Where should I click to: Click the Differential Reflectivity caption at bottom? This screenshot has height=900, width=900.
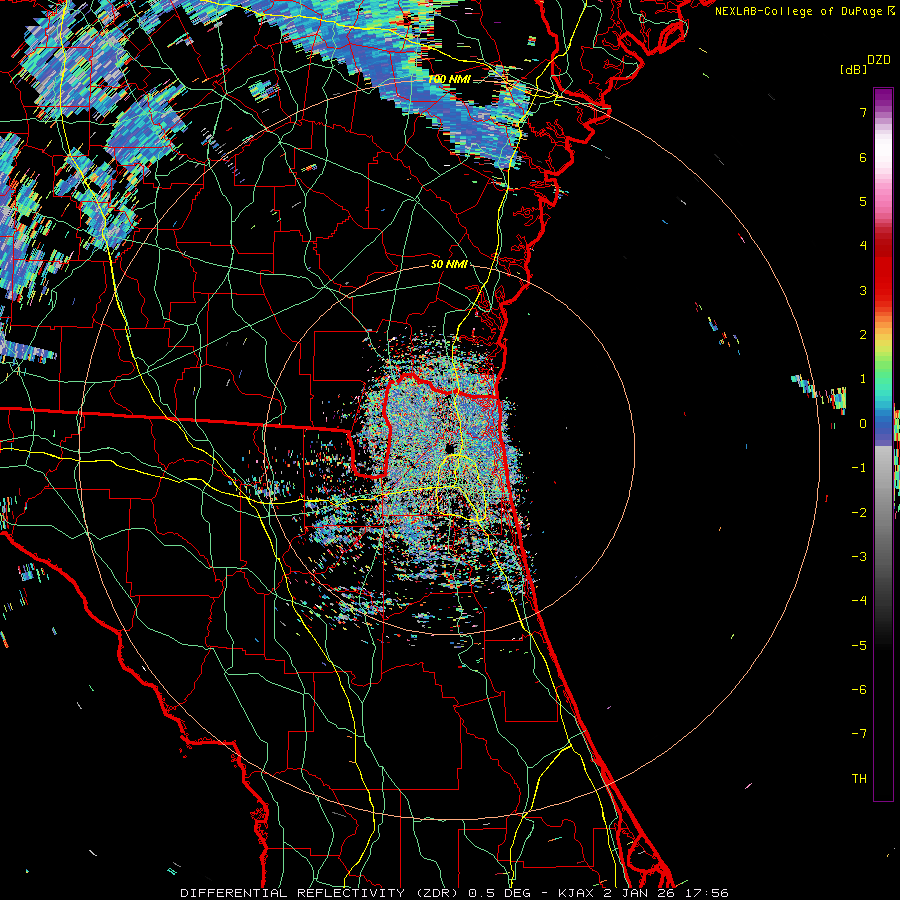454,893
